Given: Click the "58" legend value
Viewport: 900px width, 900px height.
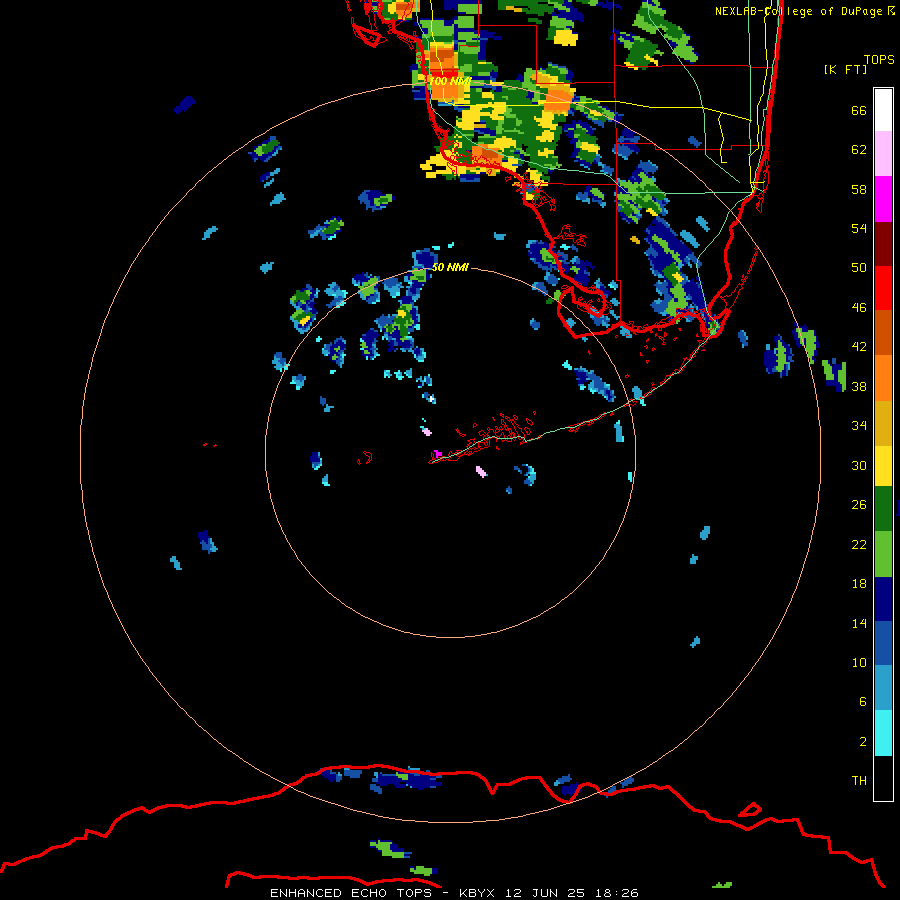Looking at the screenshot, I should pos(859,189).
